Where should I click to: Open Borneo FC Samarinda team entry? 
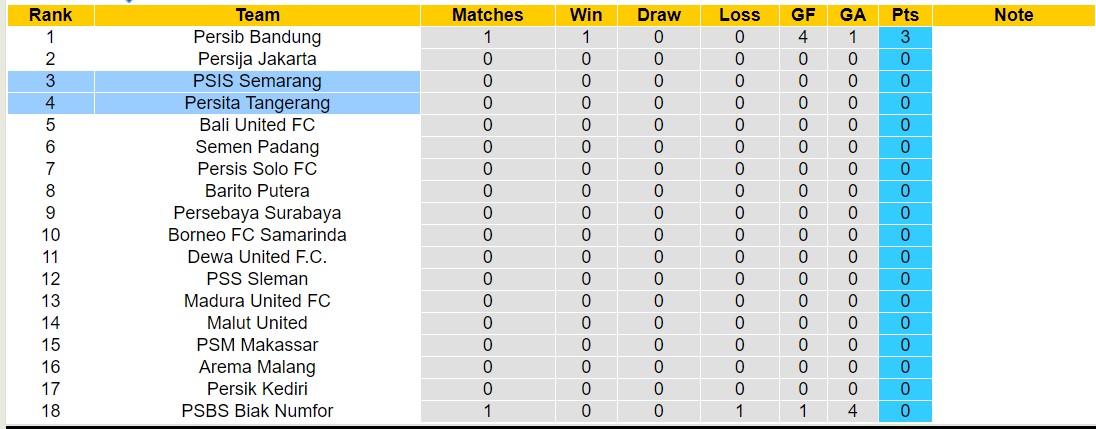tap(257, 235)
